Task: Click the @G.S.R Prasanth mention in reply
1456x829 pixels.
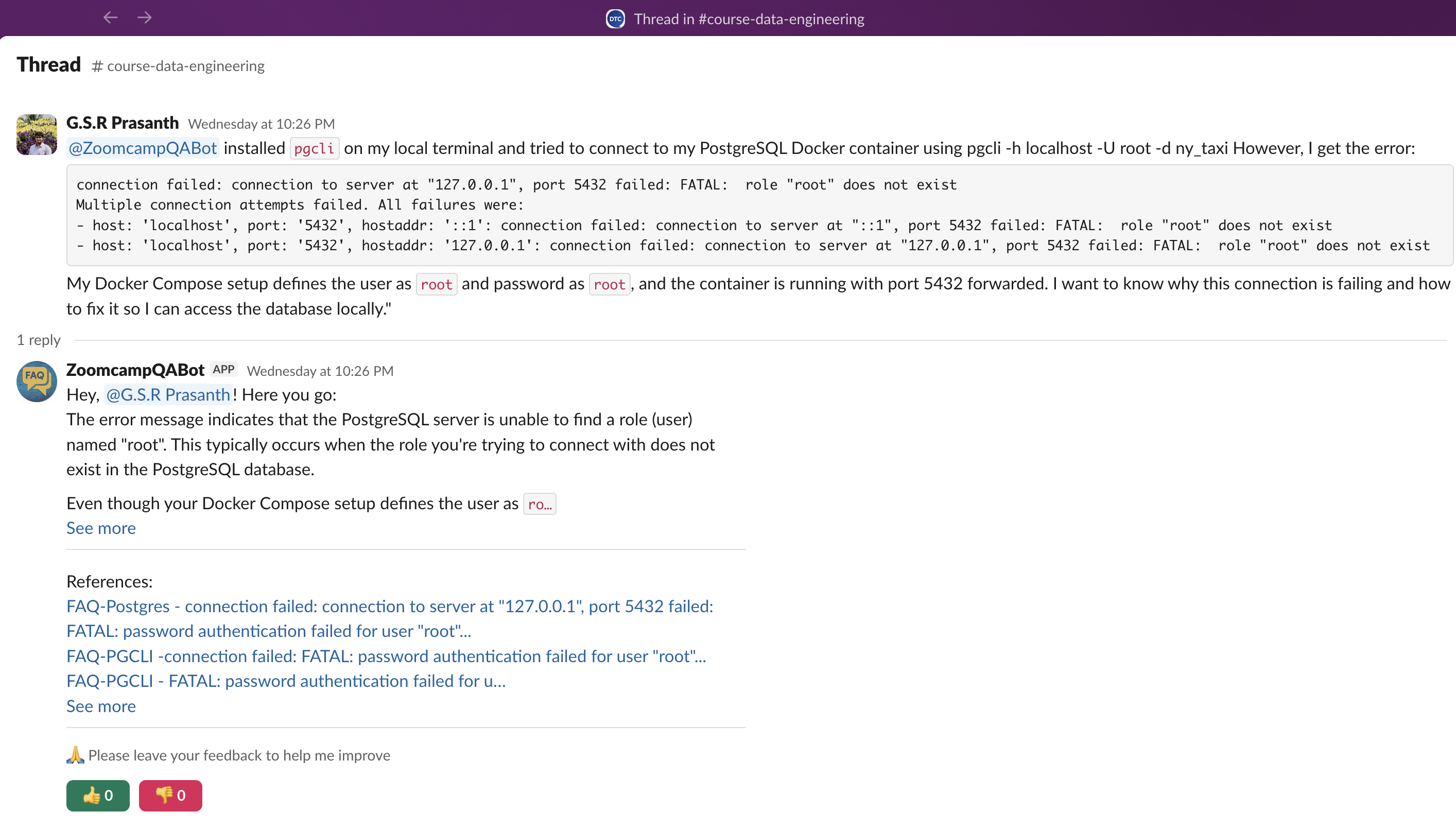Action: point(168,394)
